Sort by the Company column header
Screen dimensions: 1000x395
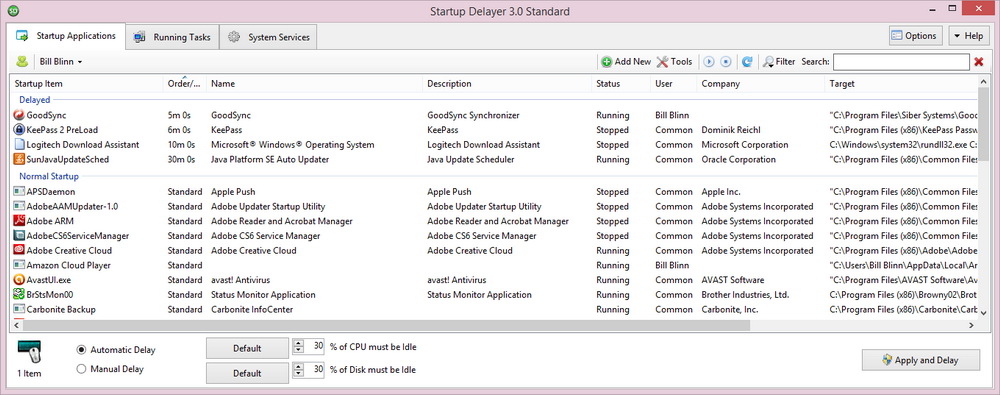(760, 84)
